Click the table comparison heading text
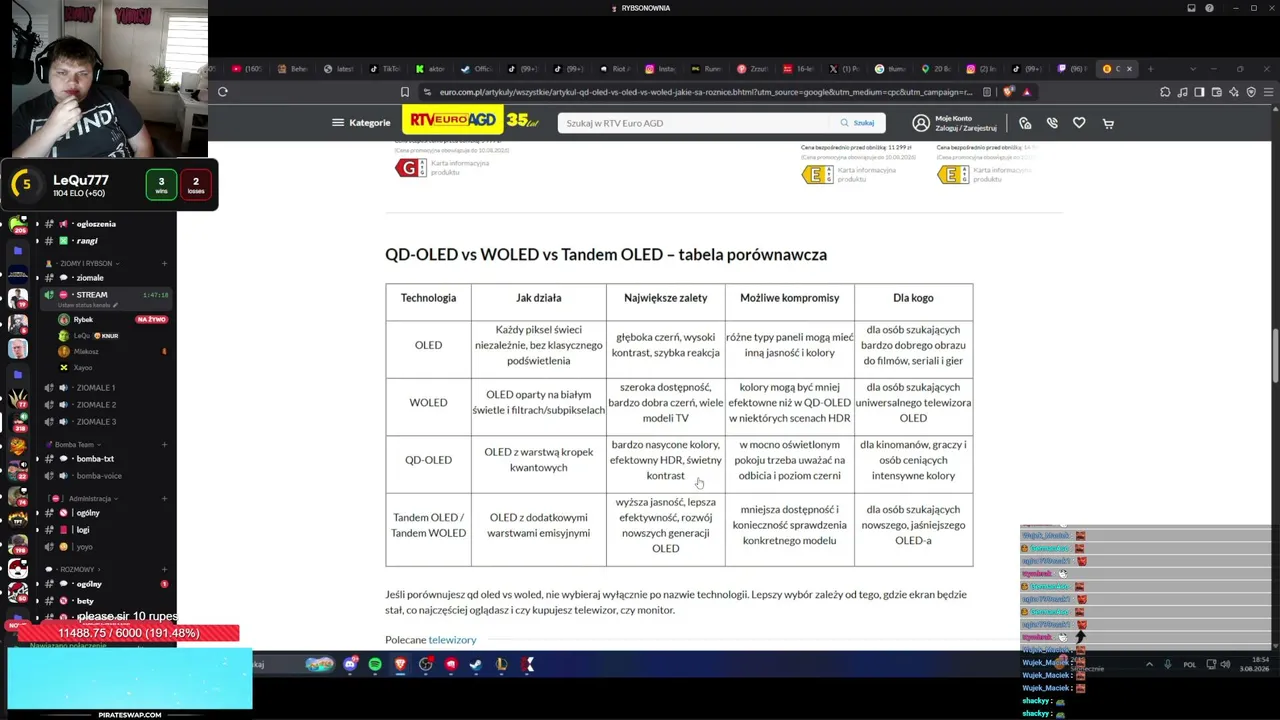Image resolution: width=1280 pixels, height=720 pixels. tap(606, 255)
